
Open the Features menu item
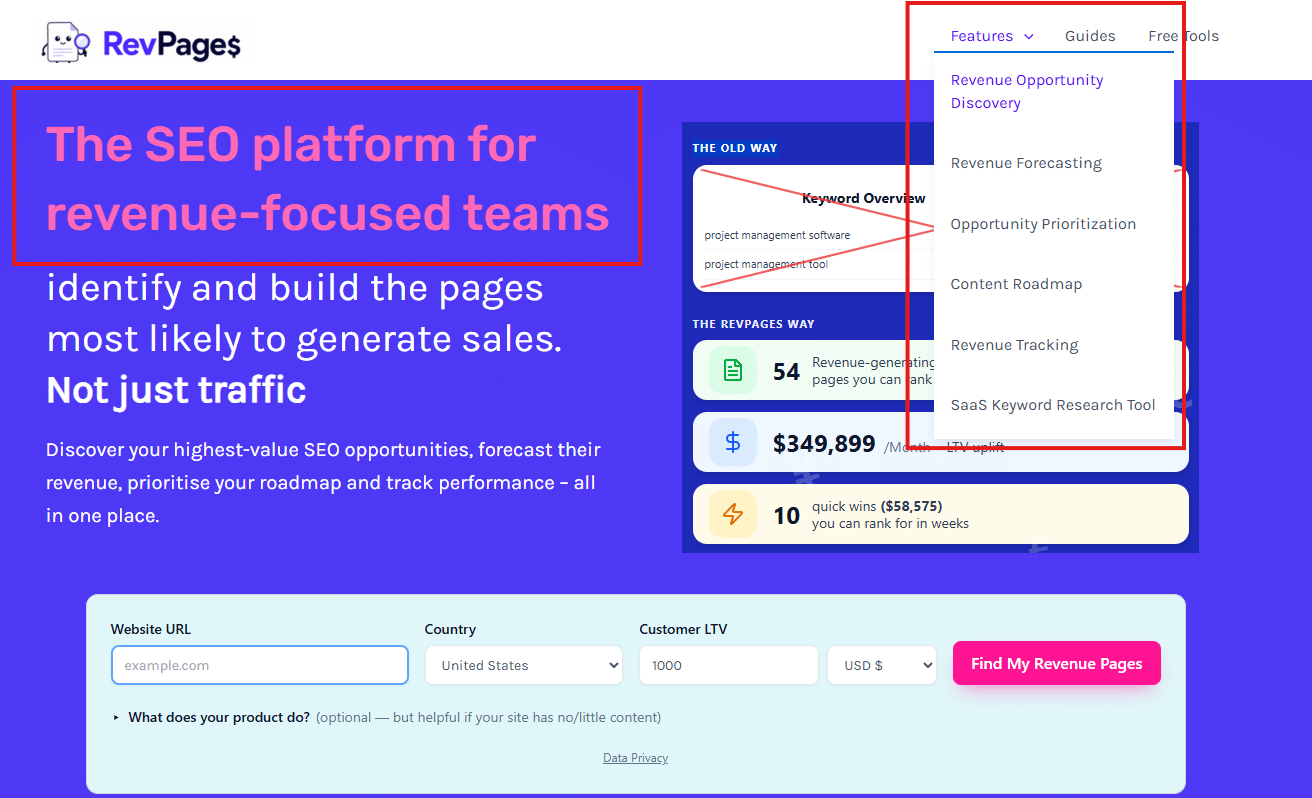(982, 36)
